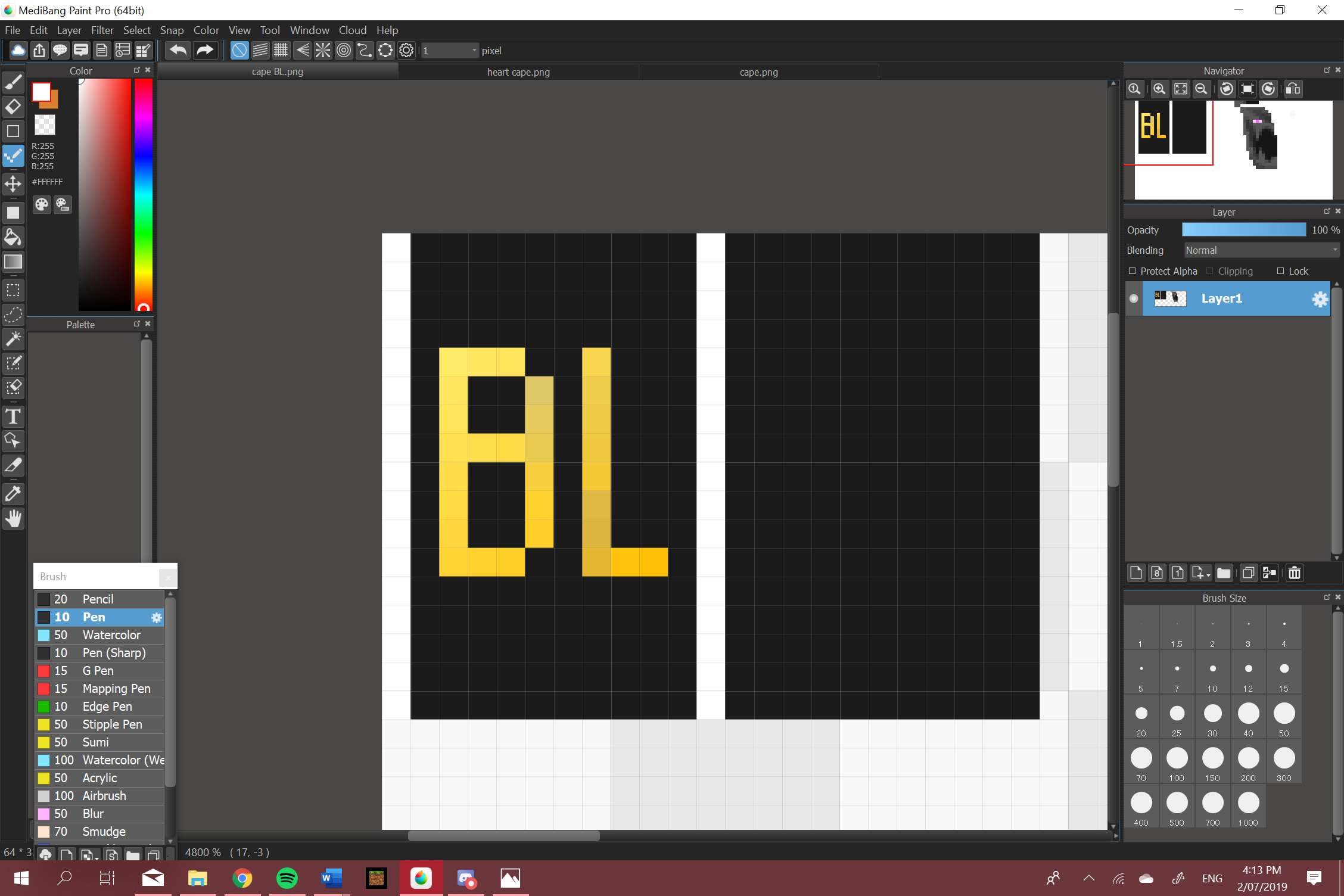Enable the parallel lines snap
1344x896 pixels.
[x=260, y=51]
